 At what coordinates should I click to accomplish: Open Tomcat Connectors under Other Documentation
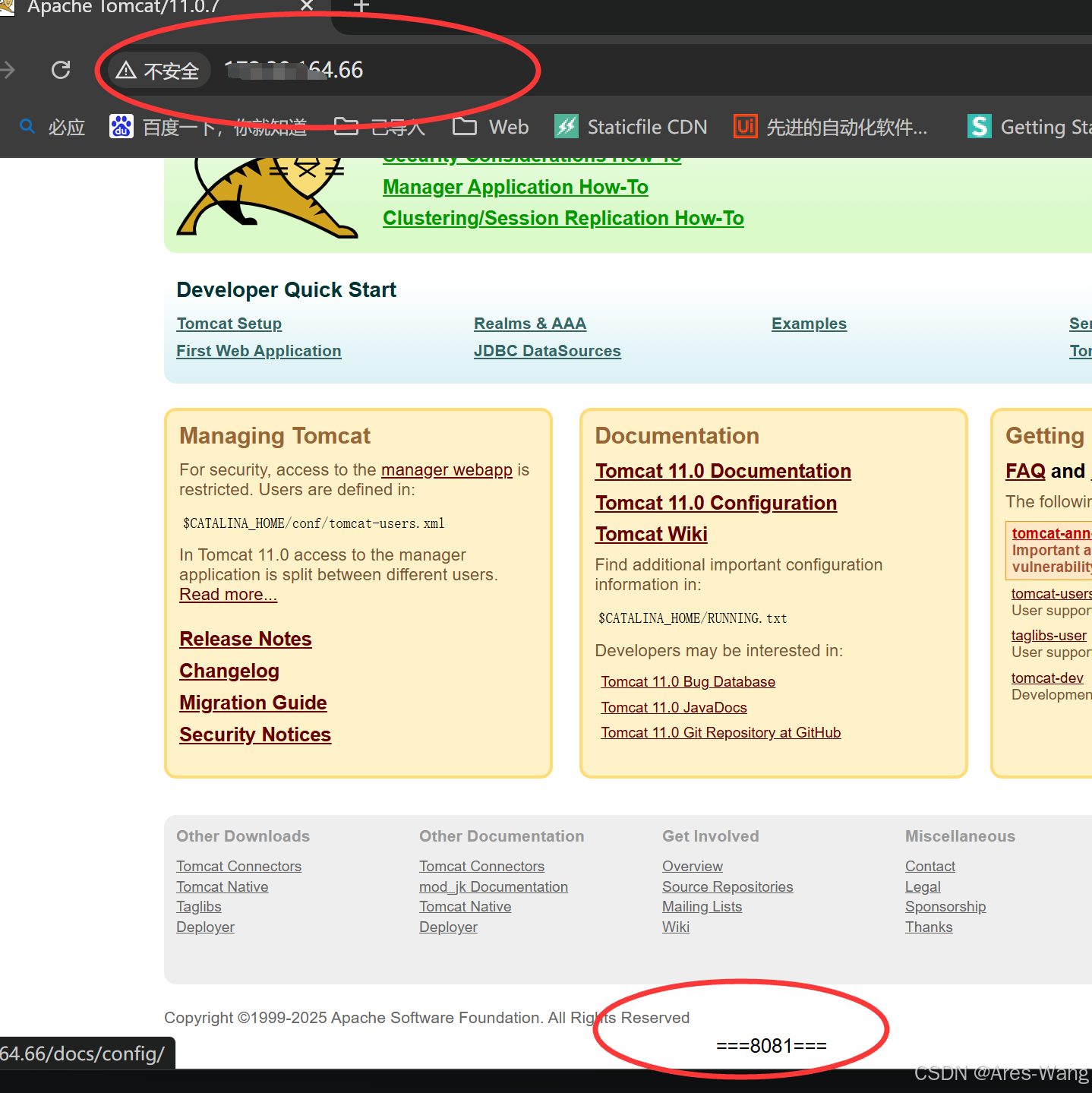tap(482, 867)
